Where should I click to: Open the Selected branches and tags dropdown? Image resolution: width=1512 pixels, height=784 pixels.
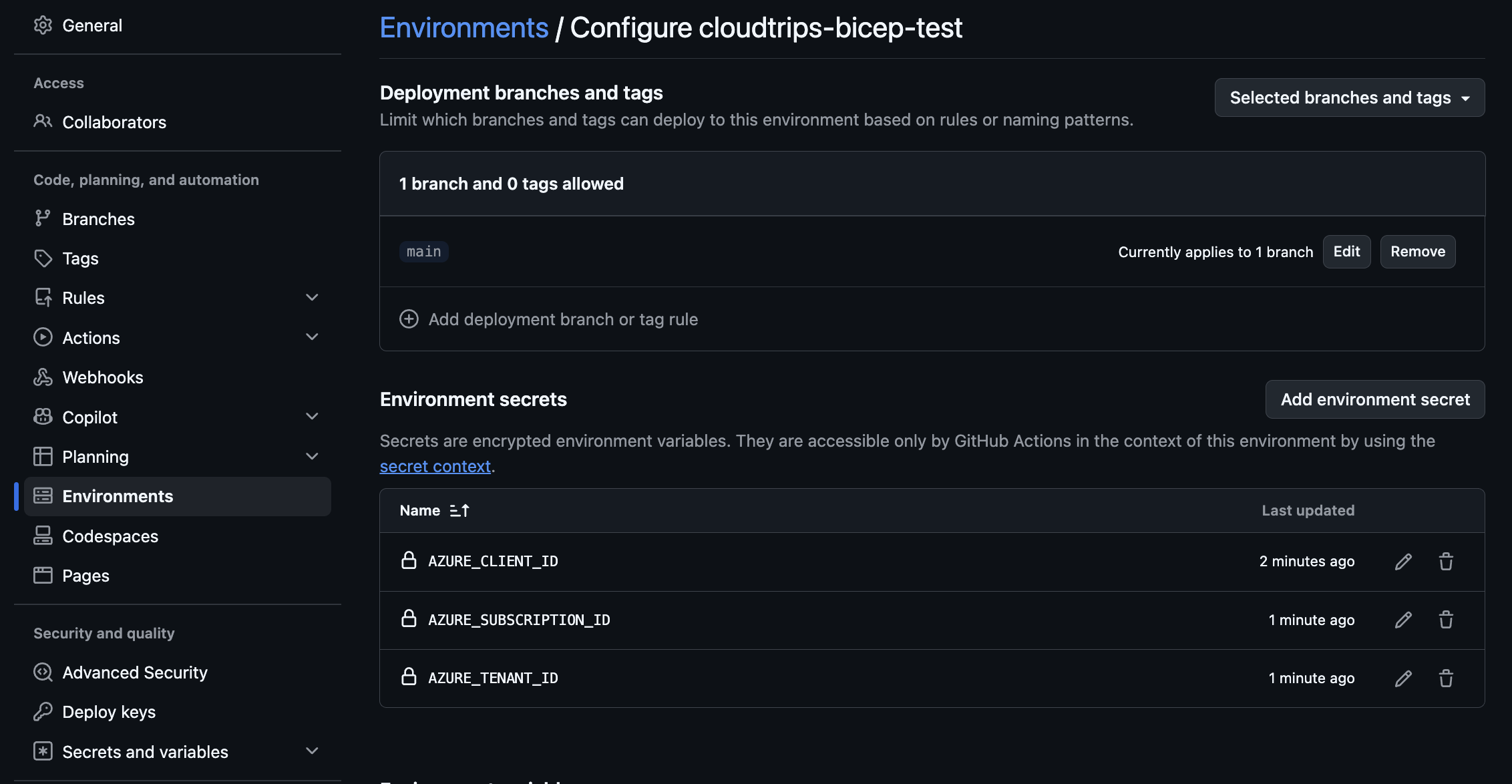pyautogui.click(x=1349, y=97)
